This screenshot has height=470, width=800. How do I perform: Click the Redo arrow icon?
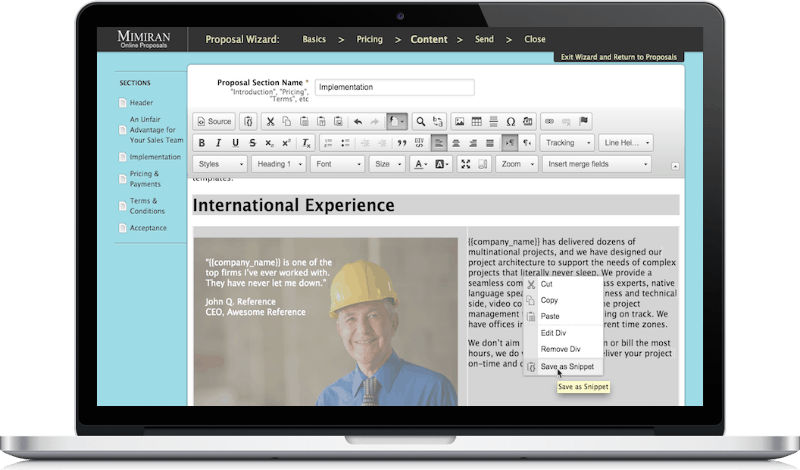click(374, 121)
